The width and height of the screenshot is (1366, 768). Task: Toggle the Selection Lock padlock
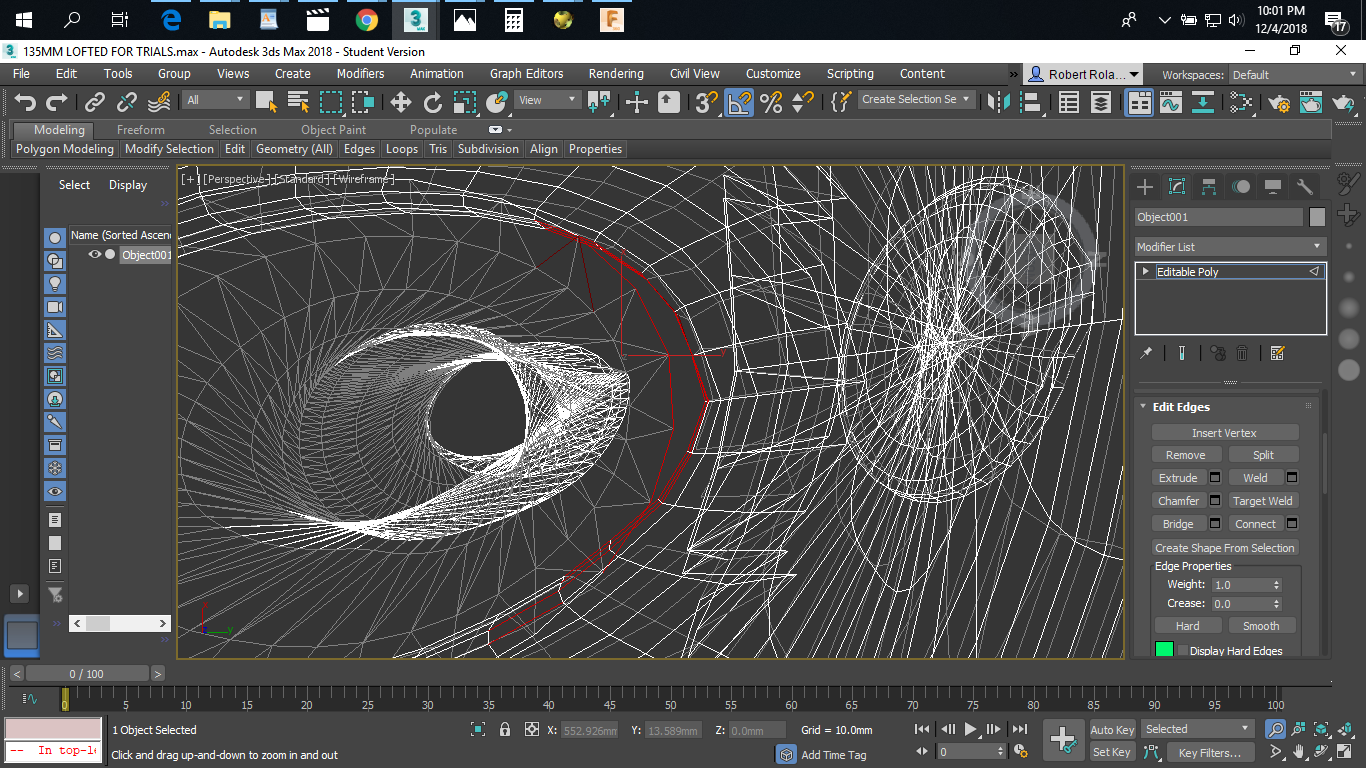click(505, 730)
